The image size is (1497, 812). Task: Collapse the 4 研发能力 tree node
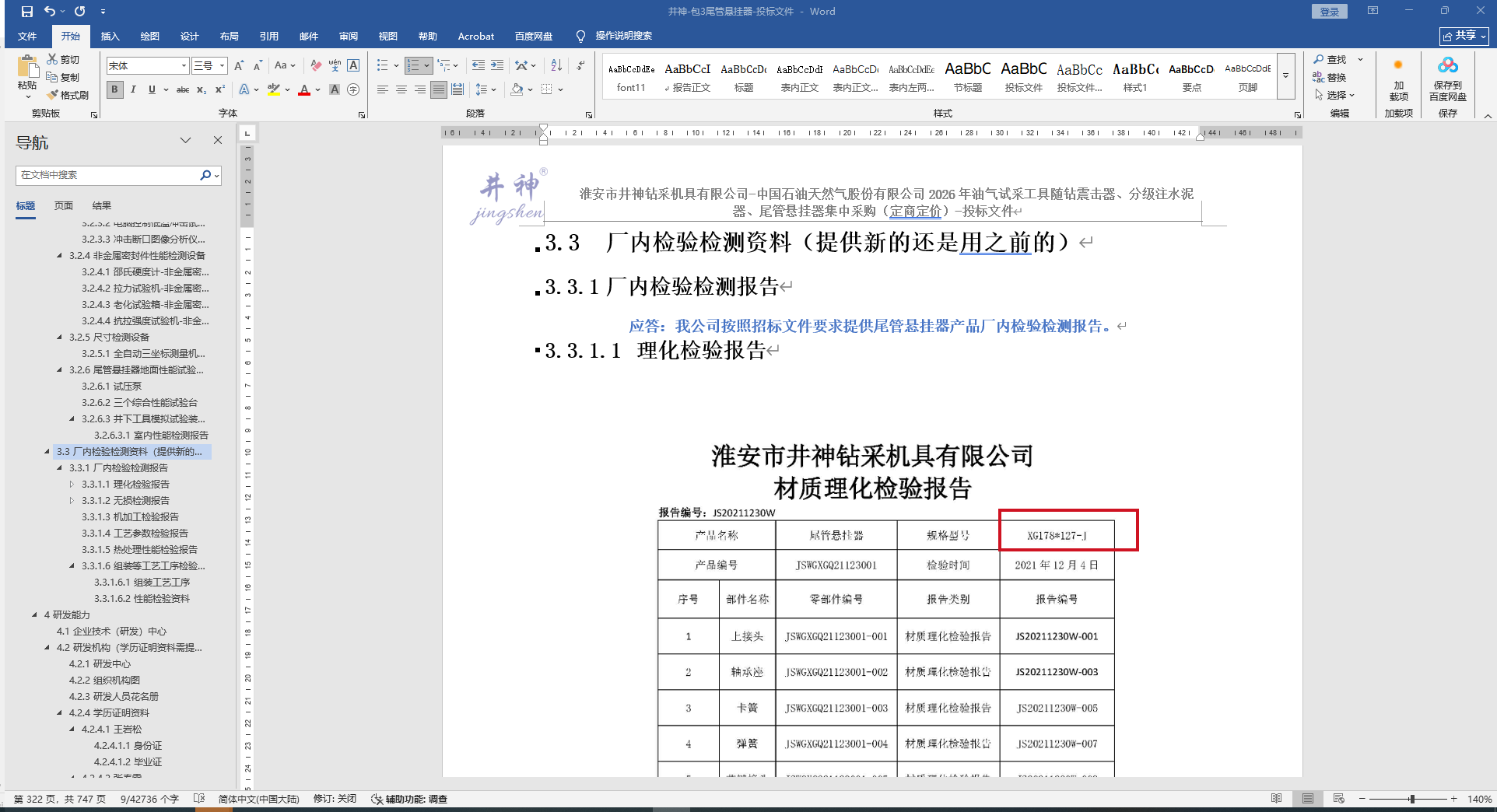35,614
